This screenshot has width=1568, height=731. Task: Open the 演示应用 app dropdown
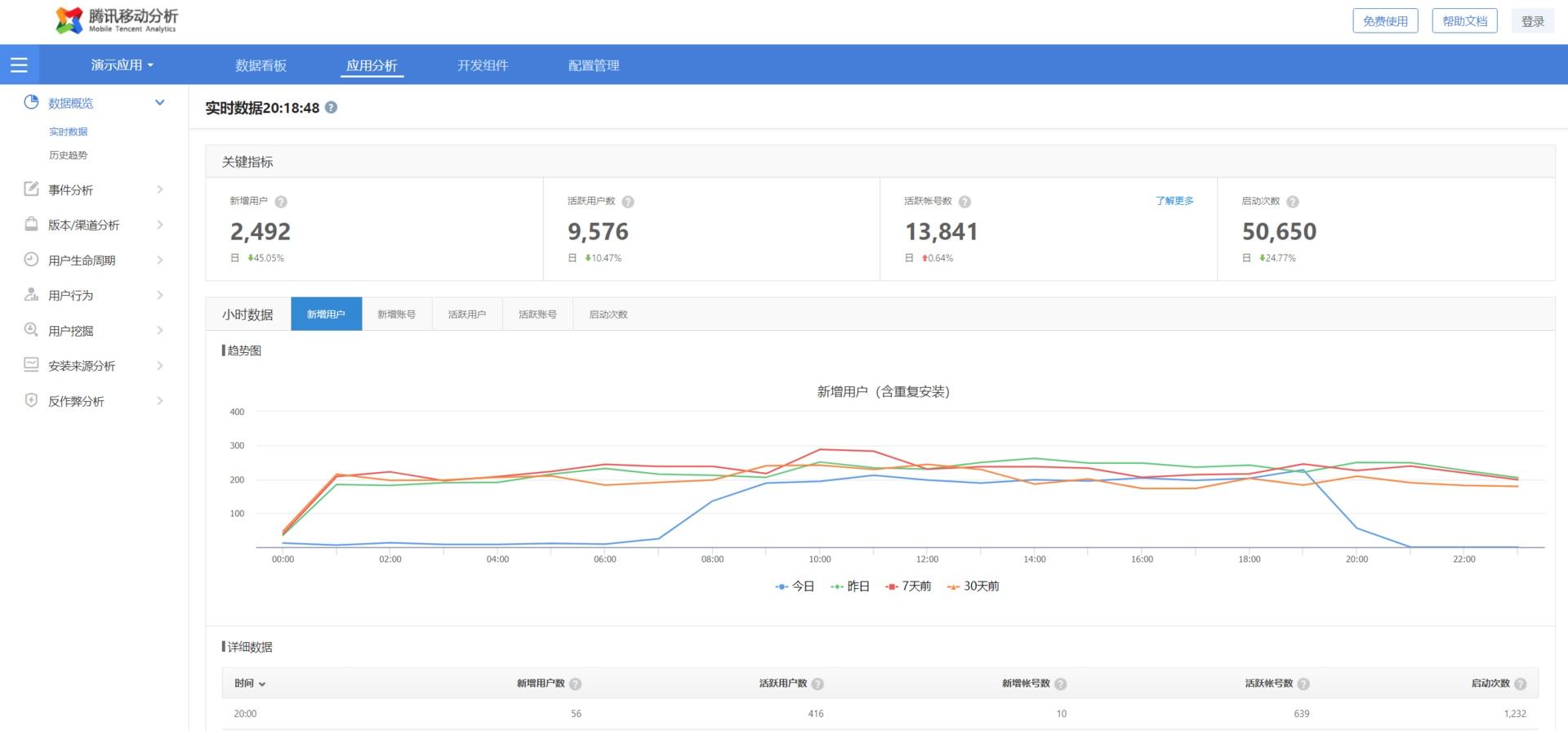[x=122, y=65]
